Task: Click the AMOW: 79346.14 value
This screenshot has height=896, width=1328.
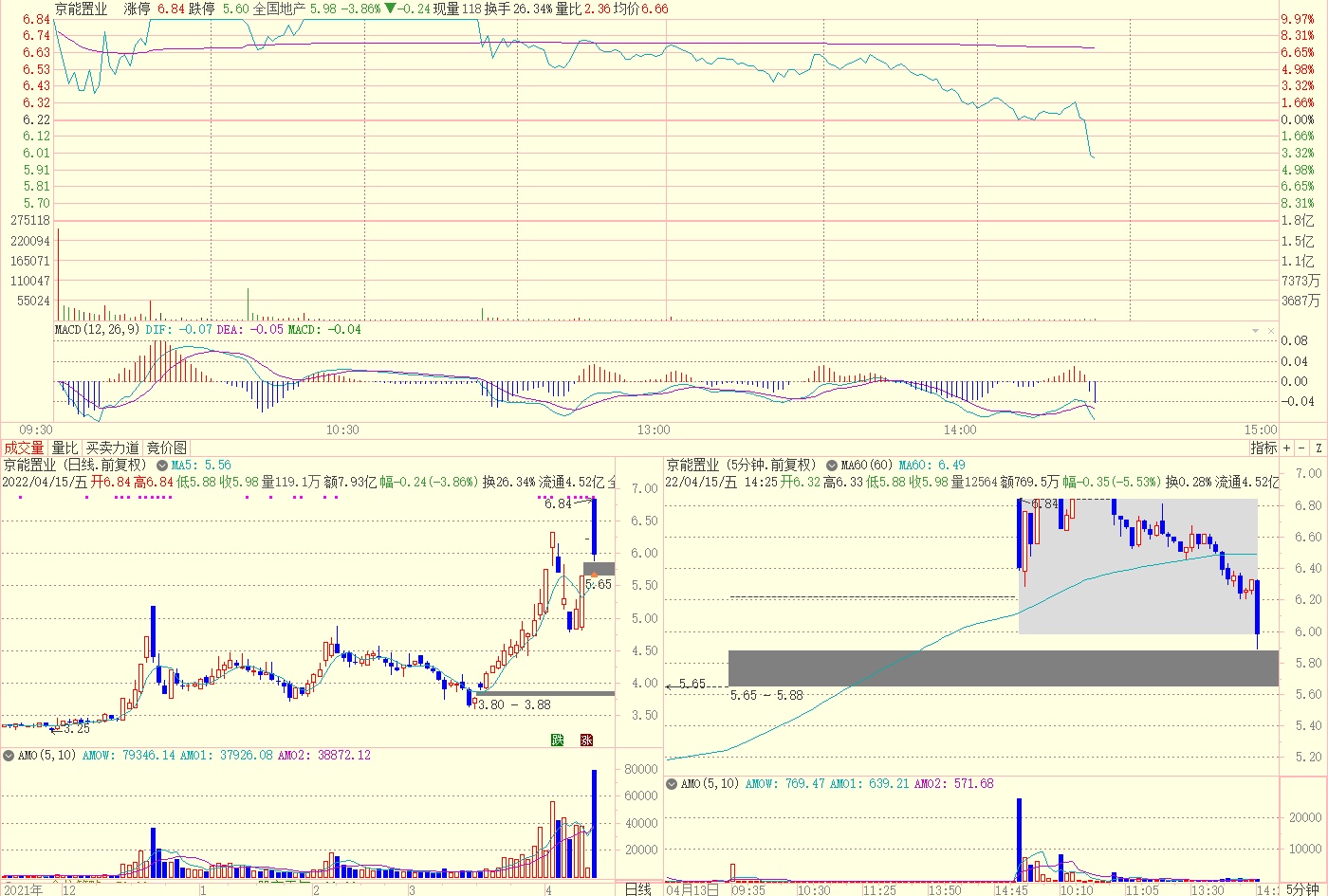Action: click(x=129, y=756)
